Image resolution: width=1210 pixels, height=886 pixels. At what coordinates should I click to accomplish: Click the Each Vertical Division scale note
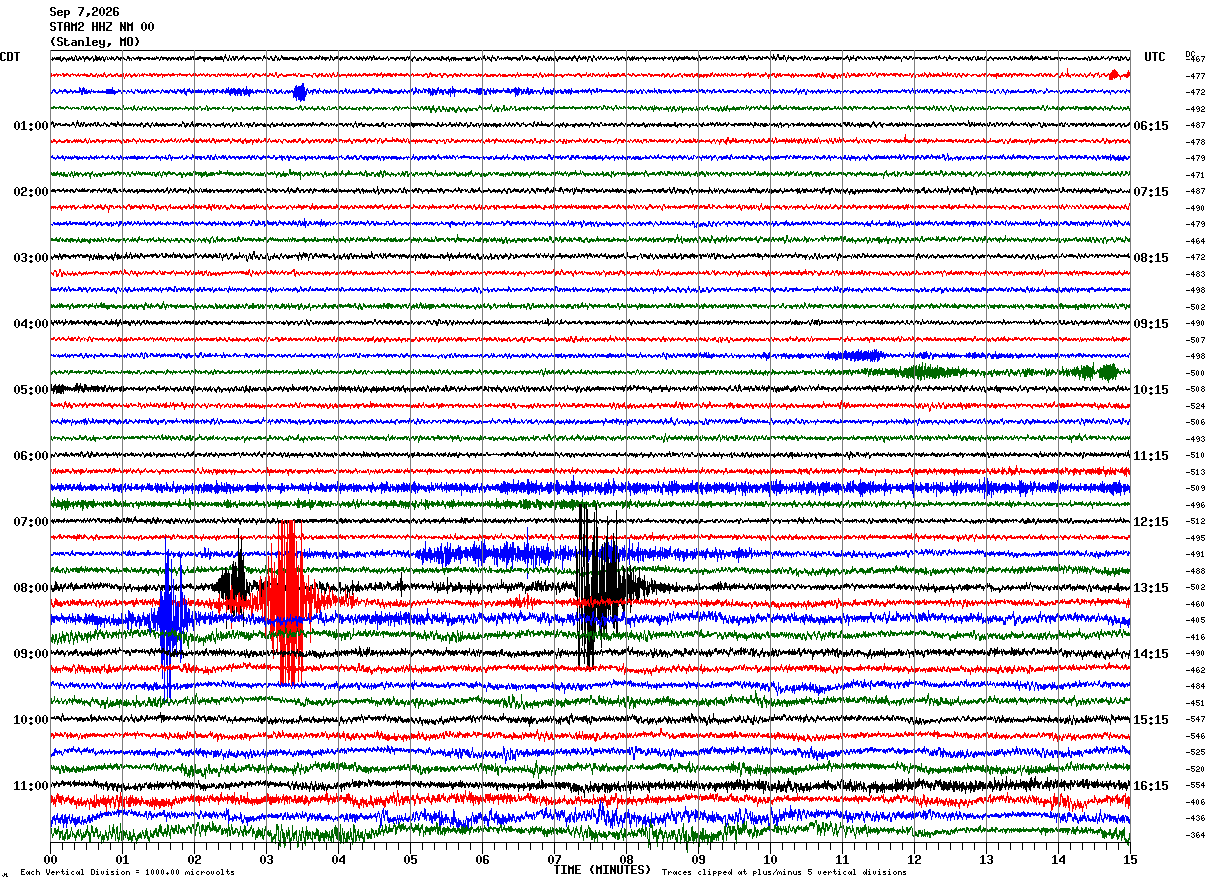[127, 872]
